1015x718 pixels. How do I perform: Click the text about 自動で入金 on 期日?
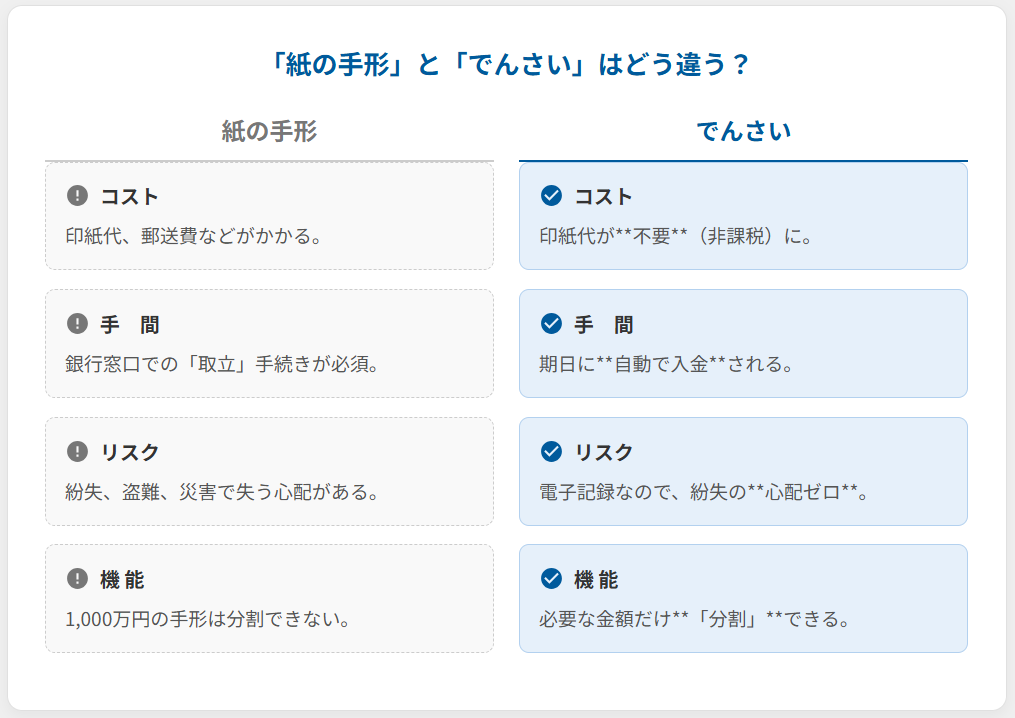tap(666, 364)
